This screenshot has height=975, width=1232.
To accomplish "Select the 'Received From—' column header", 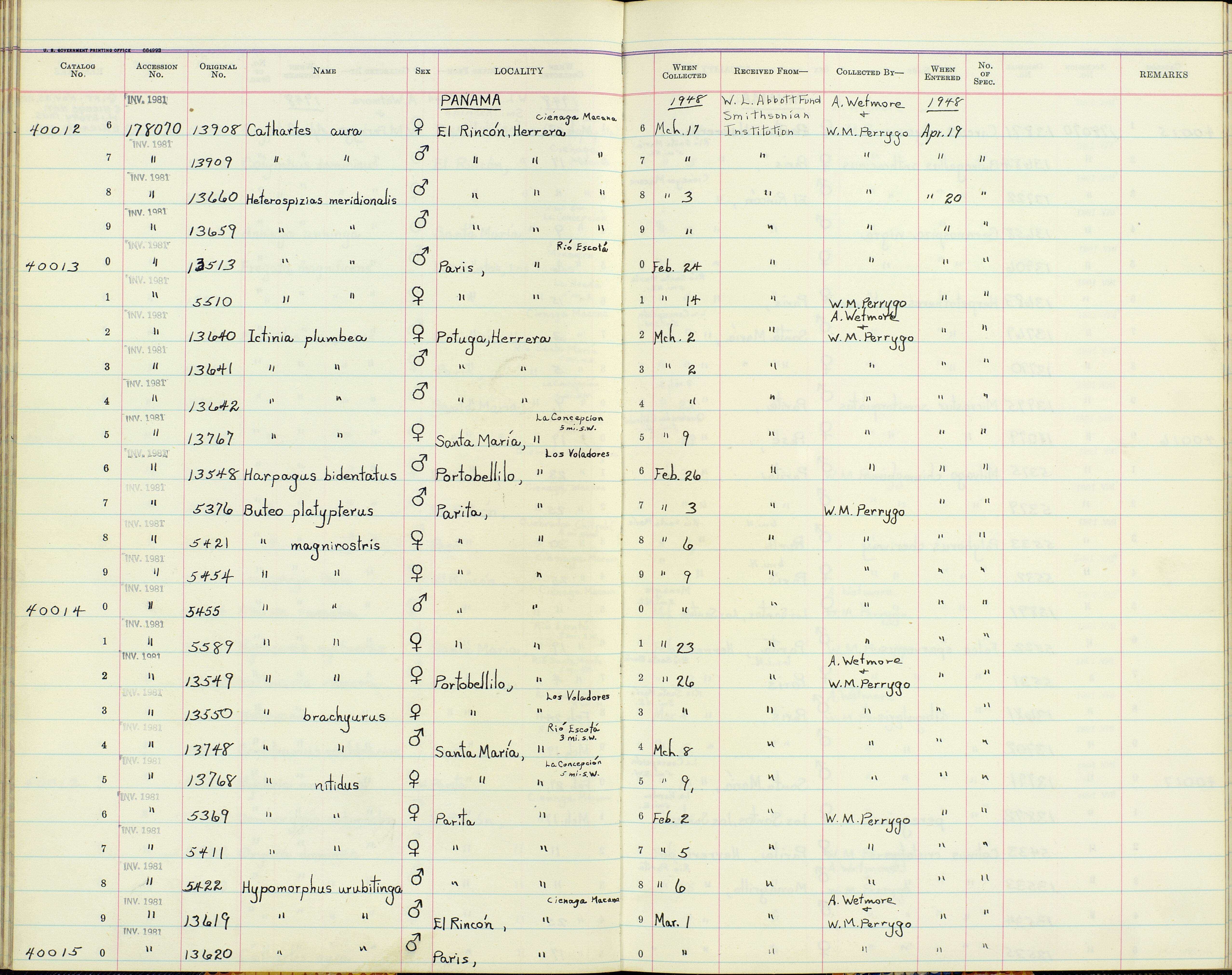I will (x=771, y=71).
